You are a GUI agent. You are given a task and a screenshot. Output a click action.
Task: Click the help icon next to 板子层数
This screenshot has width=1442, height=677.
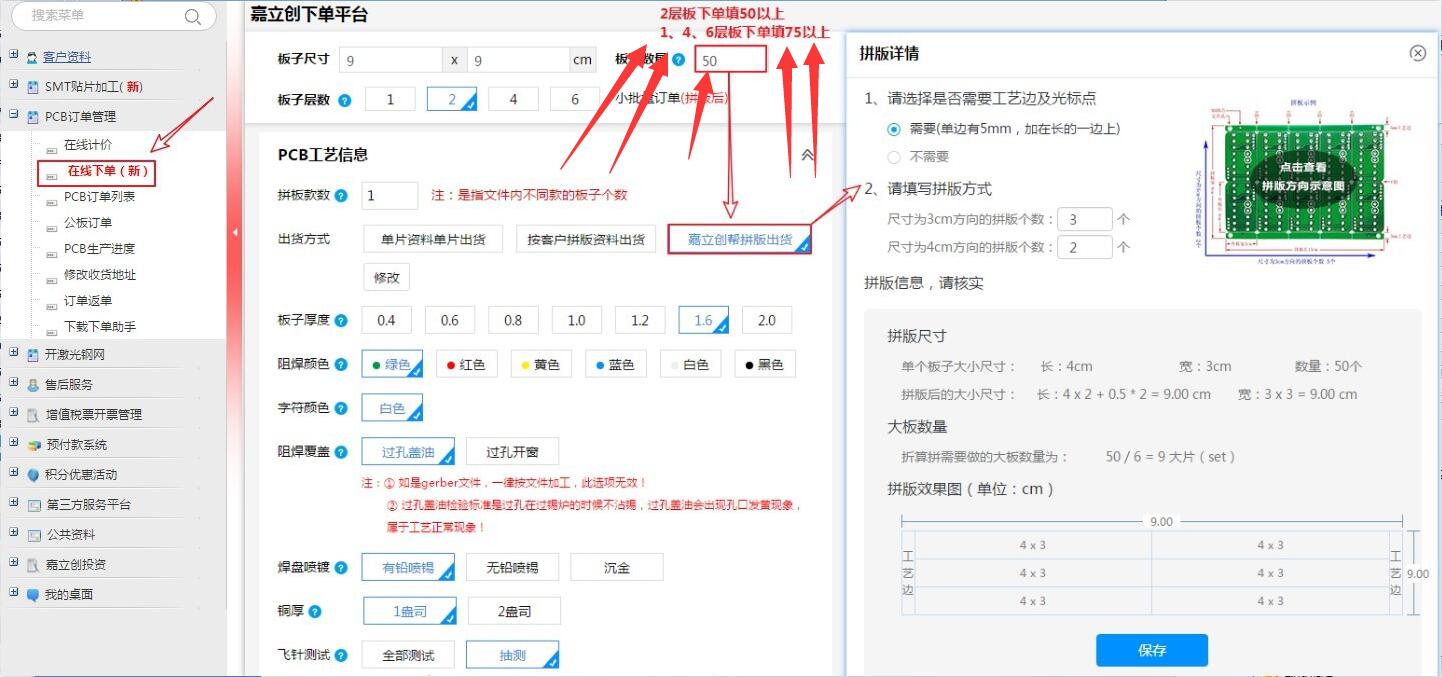345,100
